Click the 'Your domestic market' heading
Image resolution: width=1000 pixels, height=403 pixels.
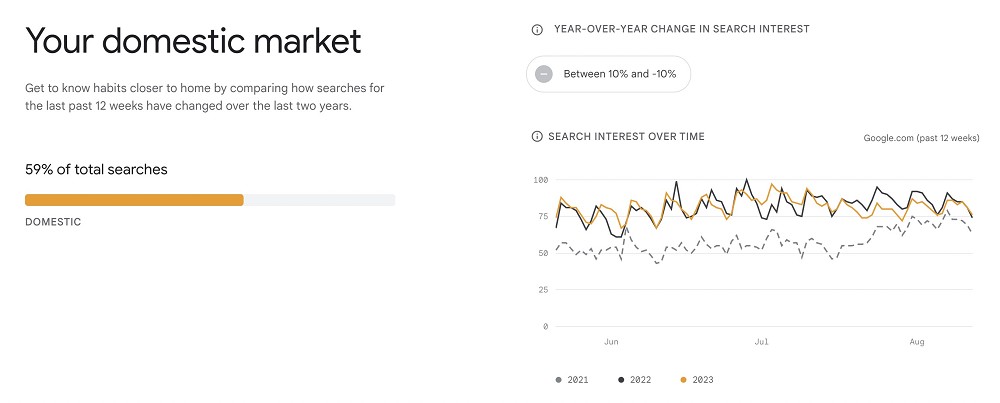tap(193, 41)
